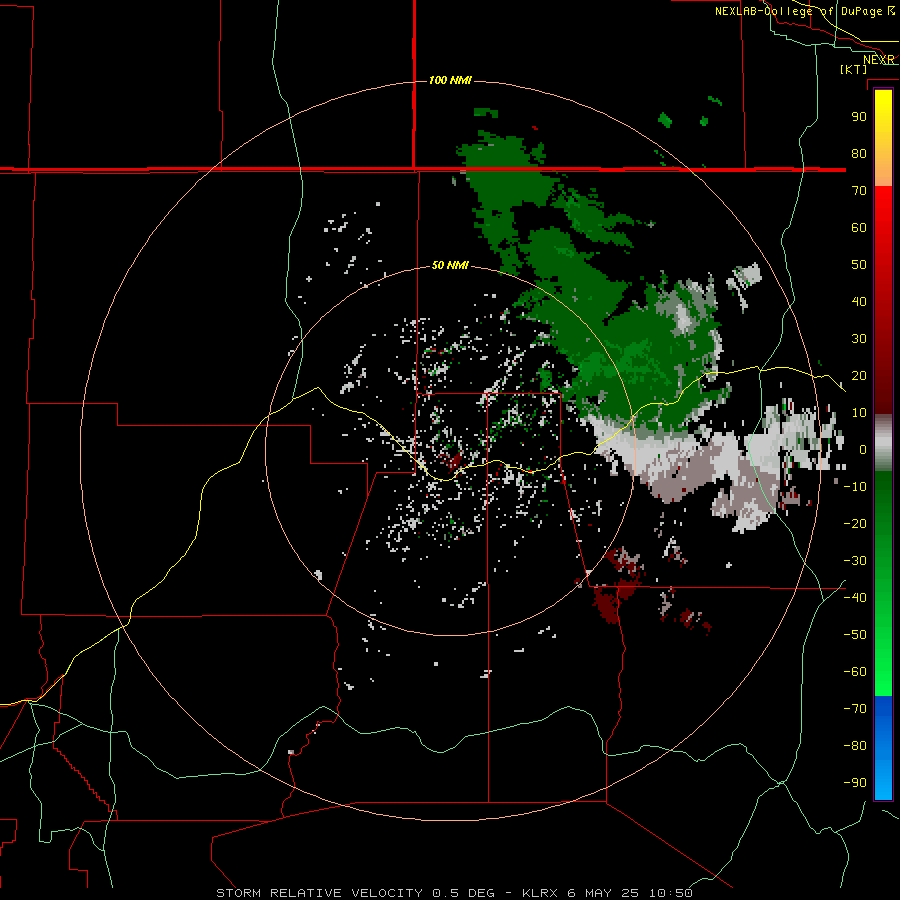Click the 70 value on velocity scale
This screenshot has height=900, width=900.
point(859,191)
